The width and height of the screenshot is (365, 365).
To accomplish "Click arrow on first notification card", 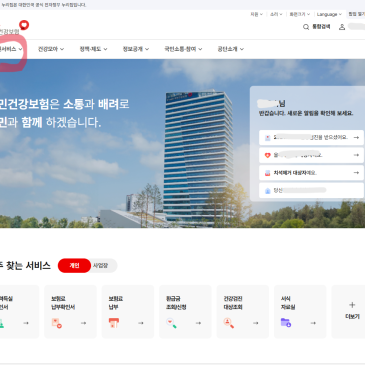I will pos(356,137).
